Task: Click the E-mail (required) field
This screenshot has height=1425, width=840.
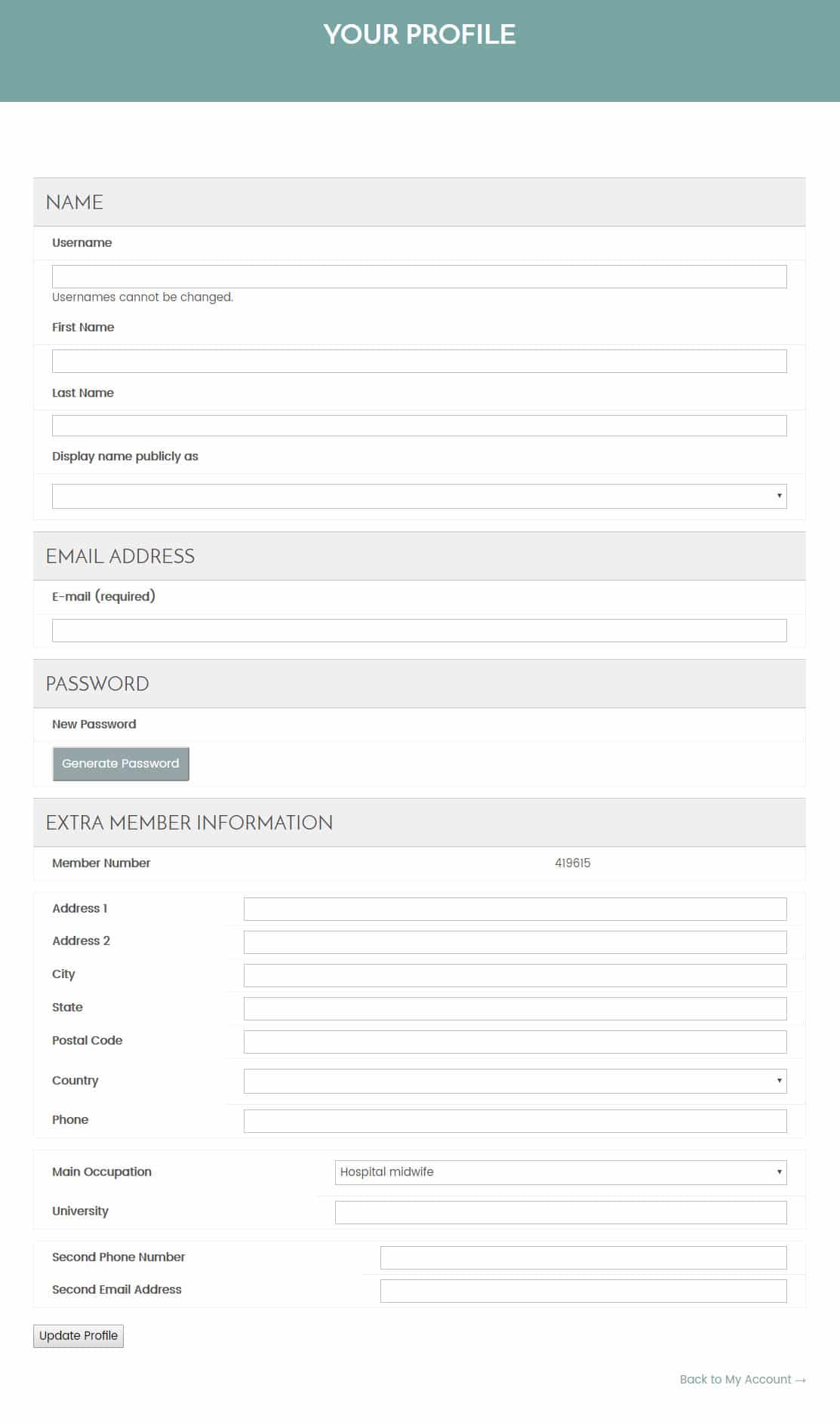Action: [x=419, y=630]
